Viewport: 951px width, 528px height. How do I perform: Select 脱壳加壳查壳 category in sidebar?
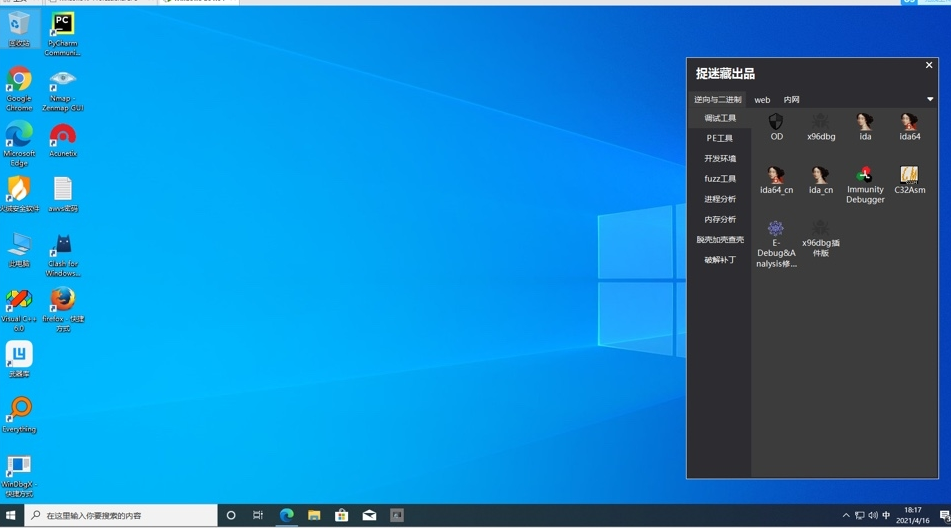[719, 239]
